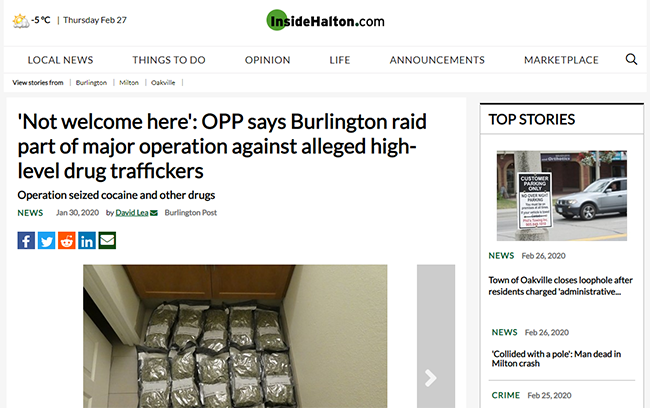This screenshot has width=650, height=408.
Task: Open the Oakville parking loophole story thumbnail
Action: tap(562, 195)
